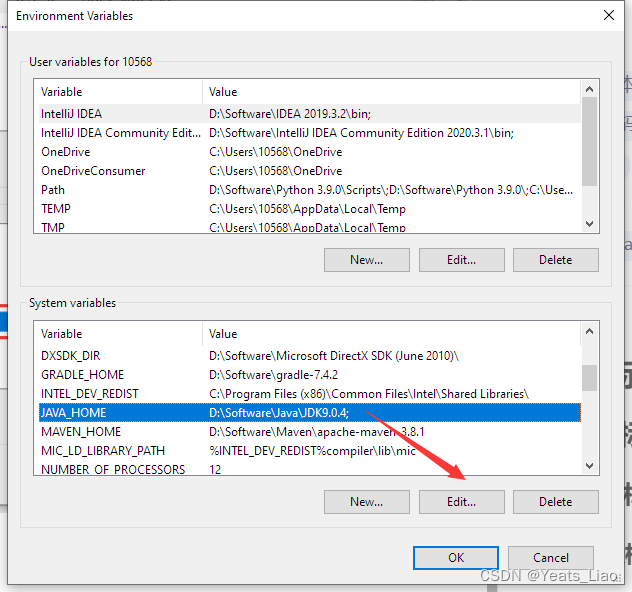The width and height of the screenshot is (632, 592).
Task: Click value D:\Software\Java\JDK9.0.4;
Action: (x=279, y=413)
